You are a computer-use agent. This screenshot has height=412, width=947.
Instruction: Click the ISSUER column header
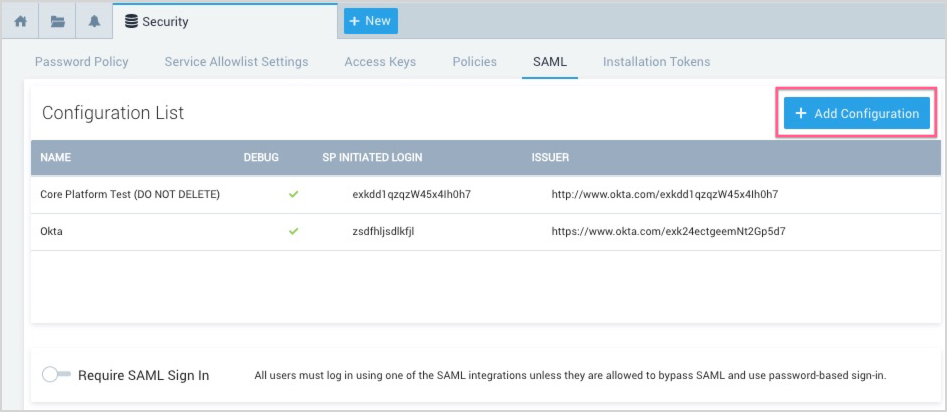[550, 158]
